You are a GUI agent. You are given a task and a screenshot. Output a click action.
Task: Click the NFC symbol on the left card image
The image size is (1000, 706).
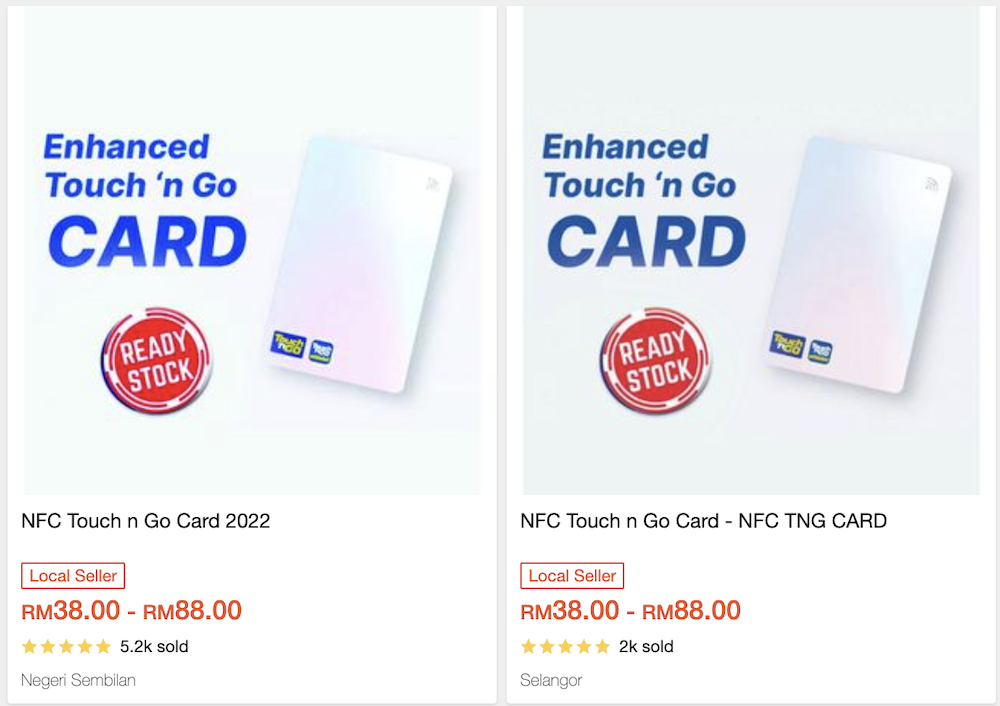click(x=432, y=184)
